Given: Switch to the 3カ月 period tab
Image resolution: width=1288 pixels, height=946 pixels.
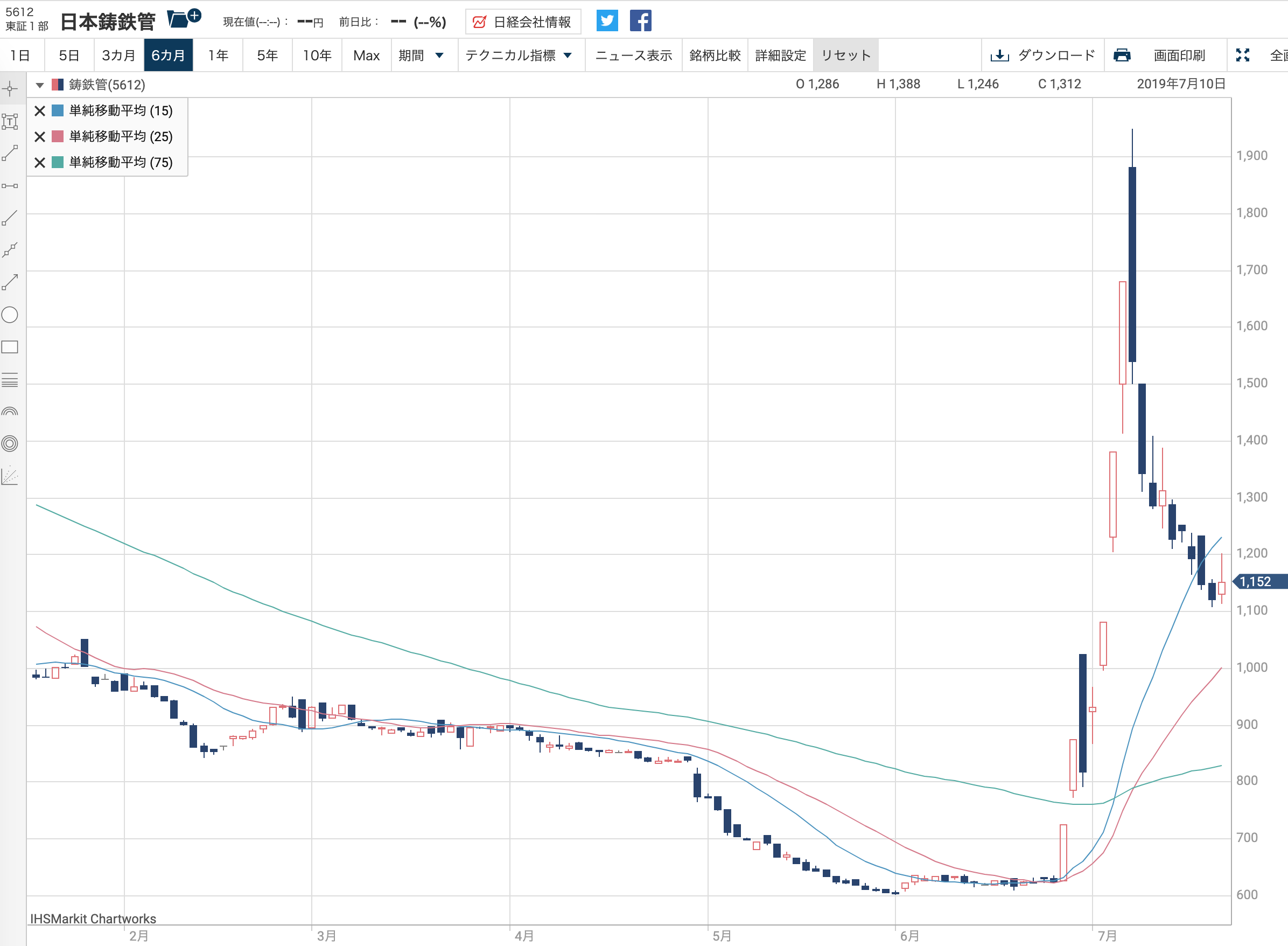Looking at the screenshot, I should (118, 55).
